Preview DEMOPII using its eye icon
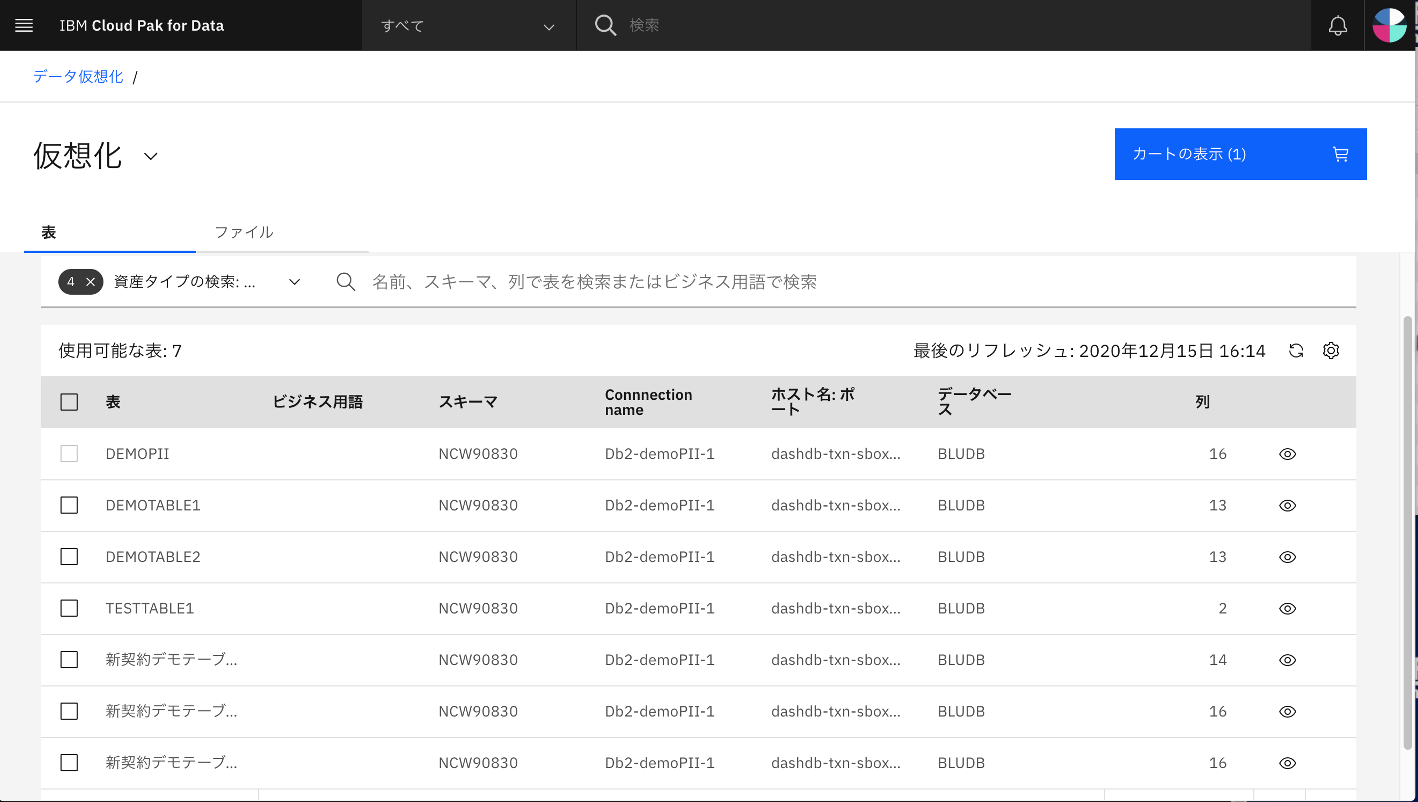 pos(1287,453)
